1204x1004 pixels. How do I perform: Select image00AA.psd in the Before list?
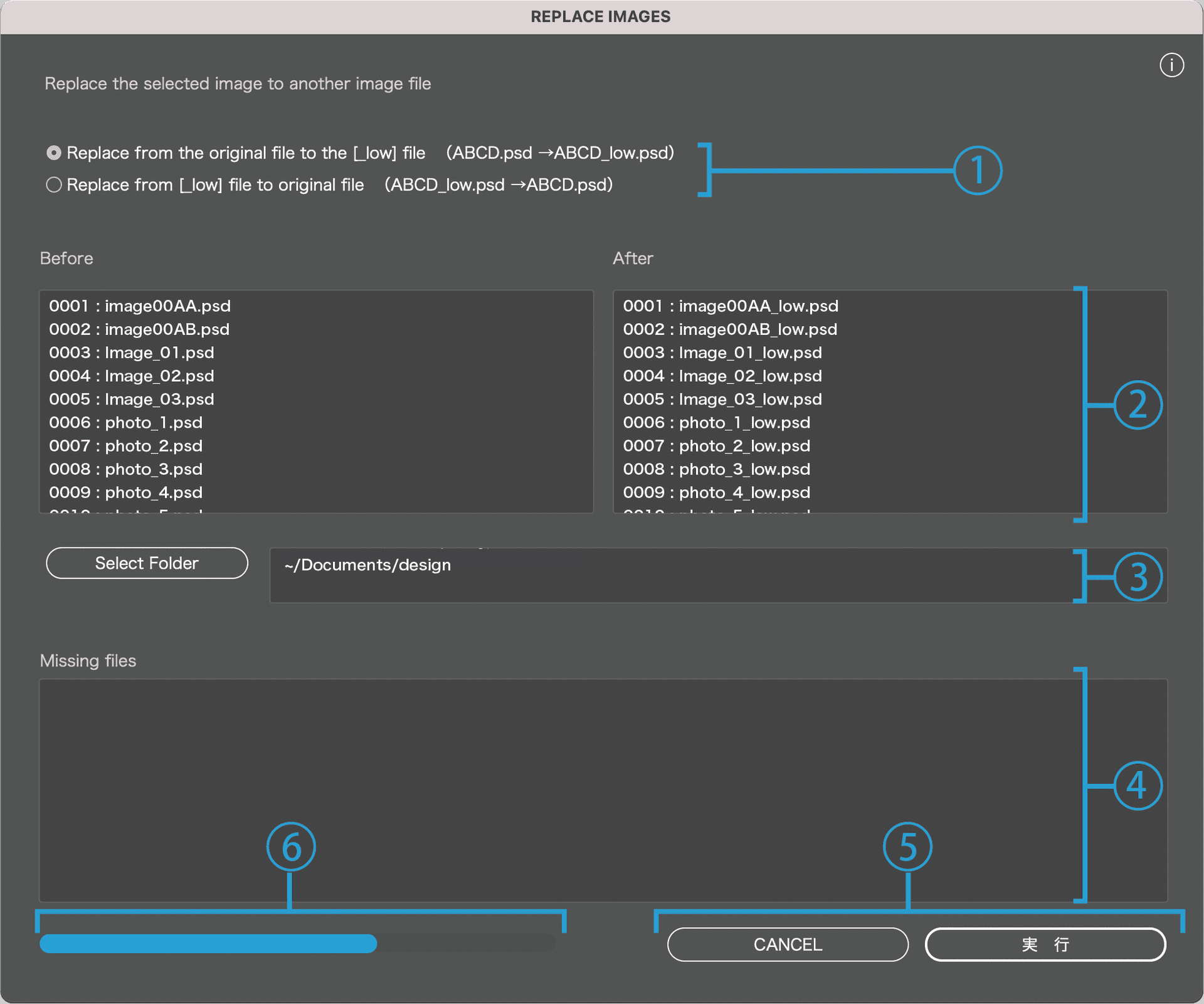pos(140,306)
